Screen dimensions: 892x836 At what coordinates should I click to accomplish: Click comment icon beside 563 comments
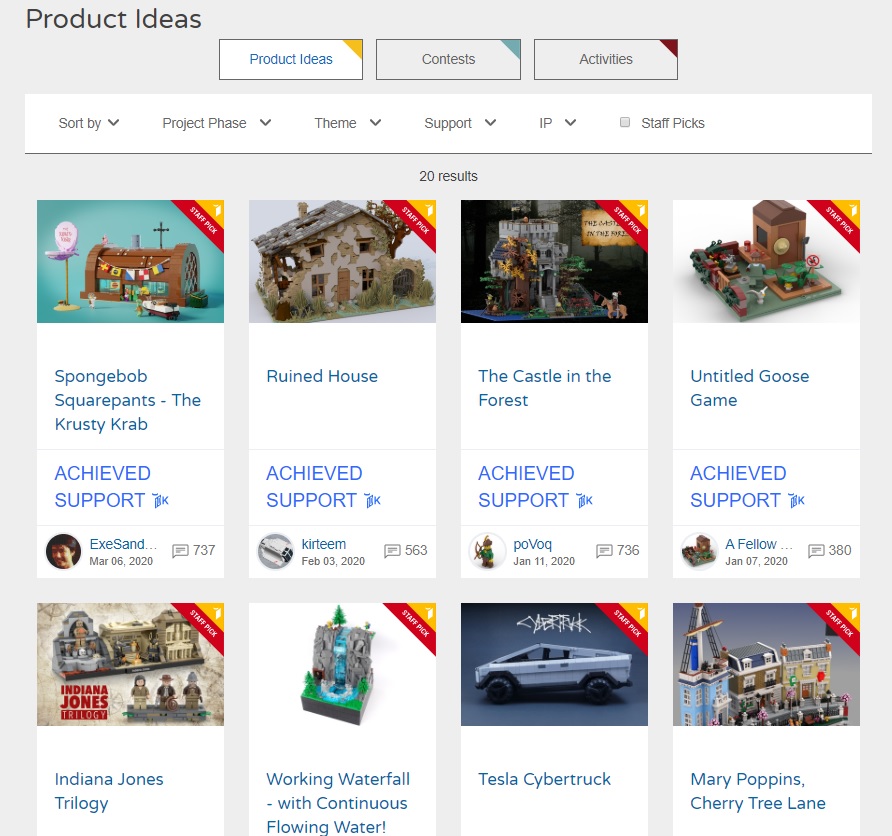[393, 551]
